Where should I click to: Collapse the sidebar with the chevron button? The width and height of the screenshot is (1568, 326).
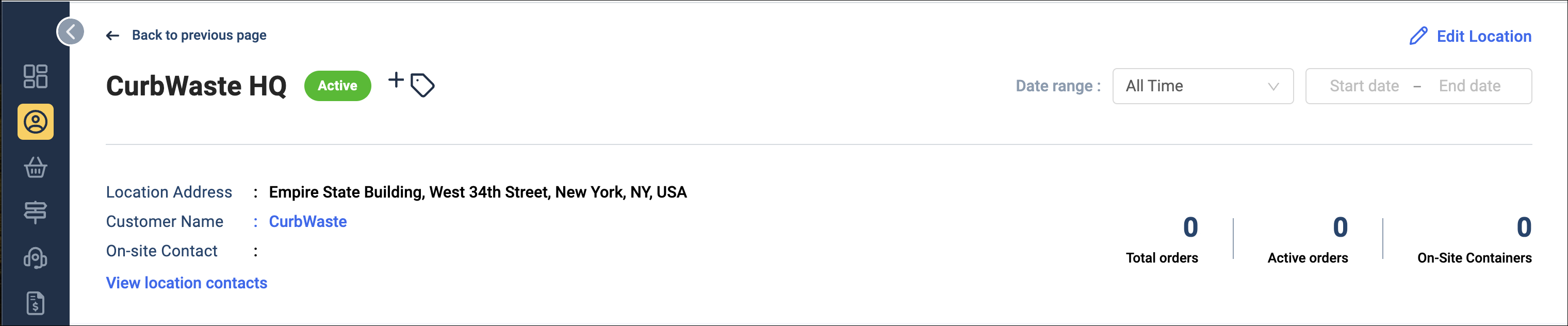[x=71, y=31]
